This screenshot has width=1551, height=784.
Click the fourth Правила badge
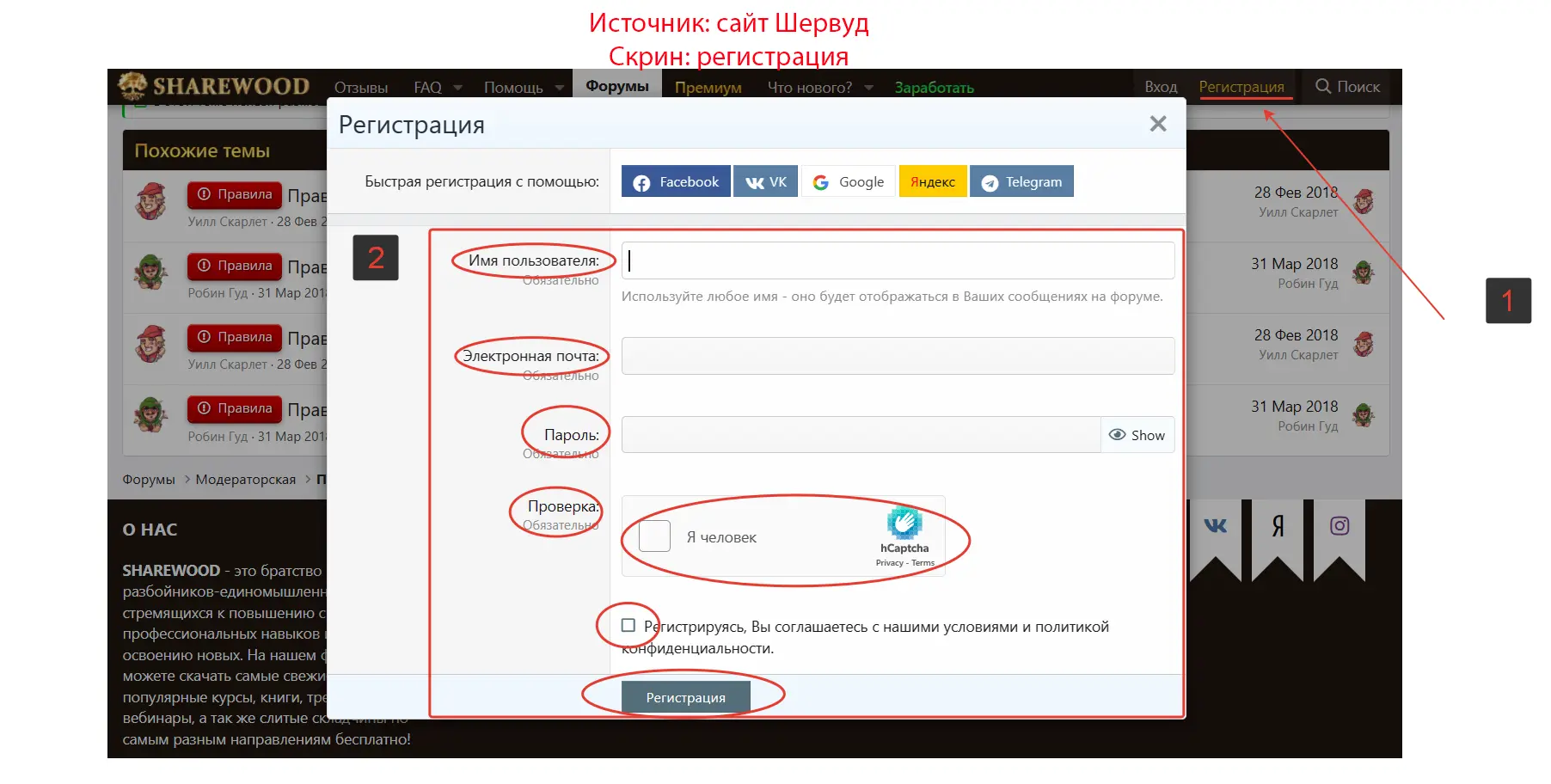(235, 408)
